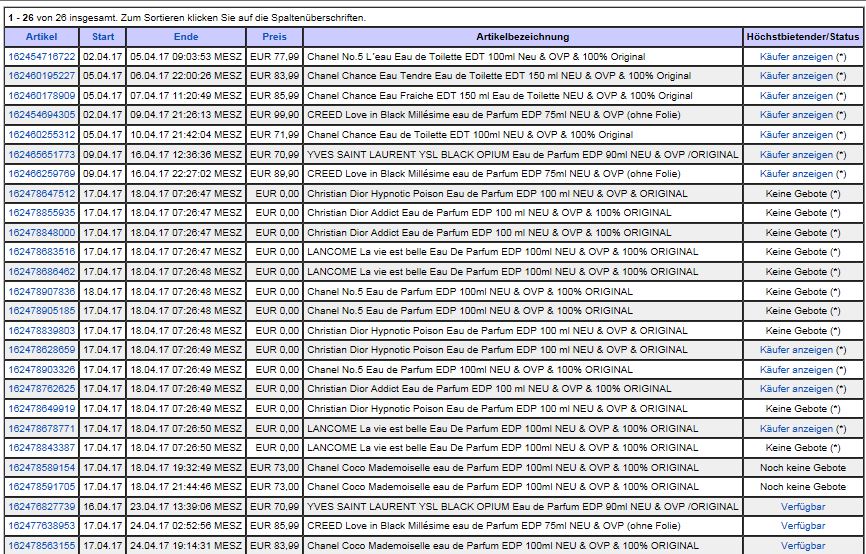Select price EUR 89,90
This screenshot has width=866, height=554.
[x=274, y=174]
